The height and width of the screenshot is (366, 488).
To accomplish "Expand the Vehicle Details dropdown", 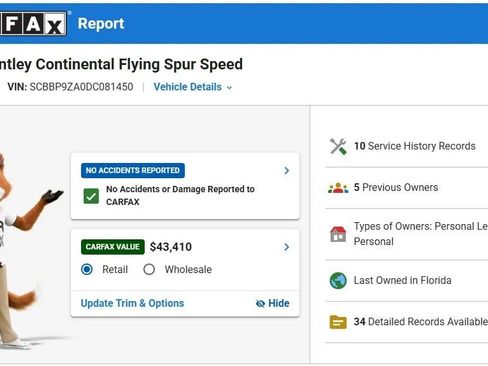I will (x=193, y=87).
